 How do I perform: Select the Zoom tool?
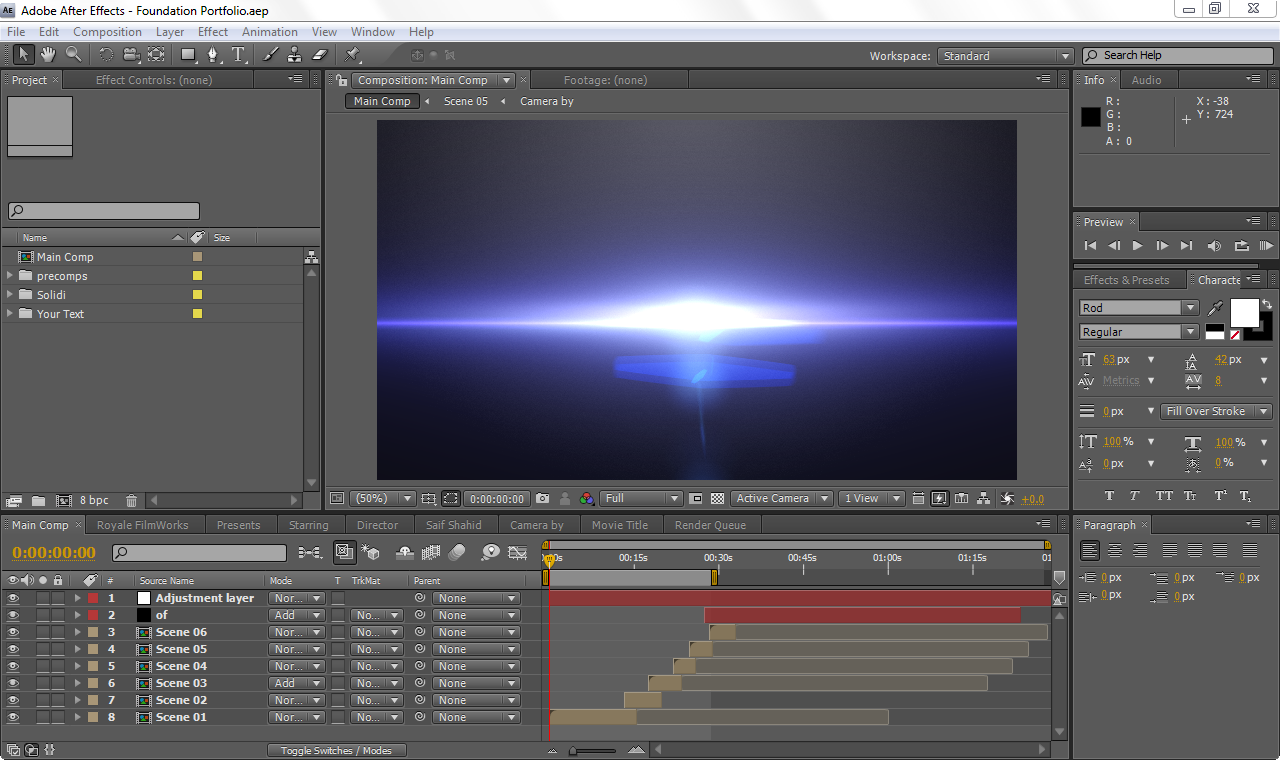coord(72,55)
